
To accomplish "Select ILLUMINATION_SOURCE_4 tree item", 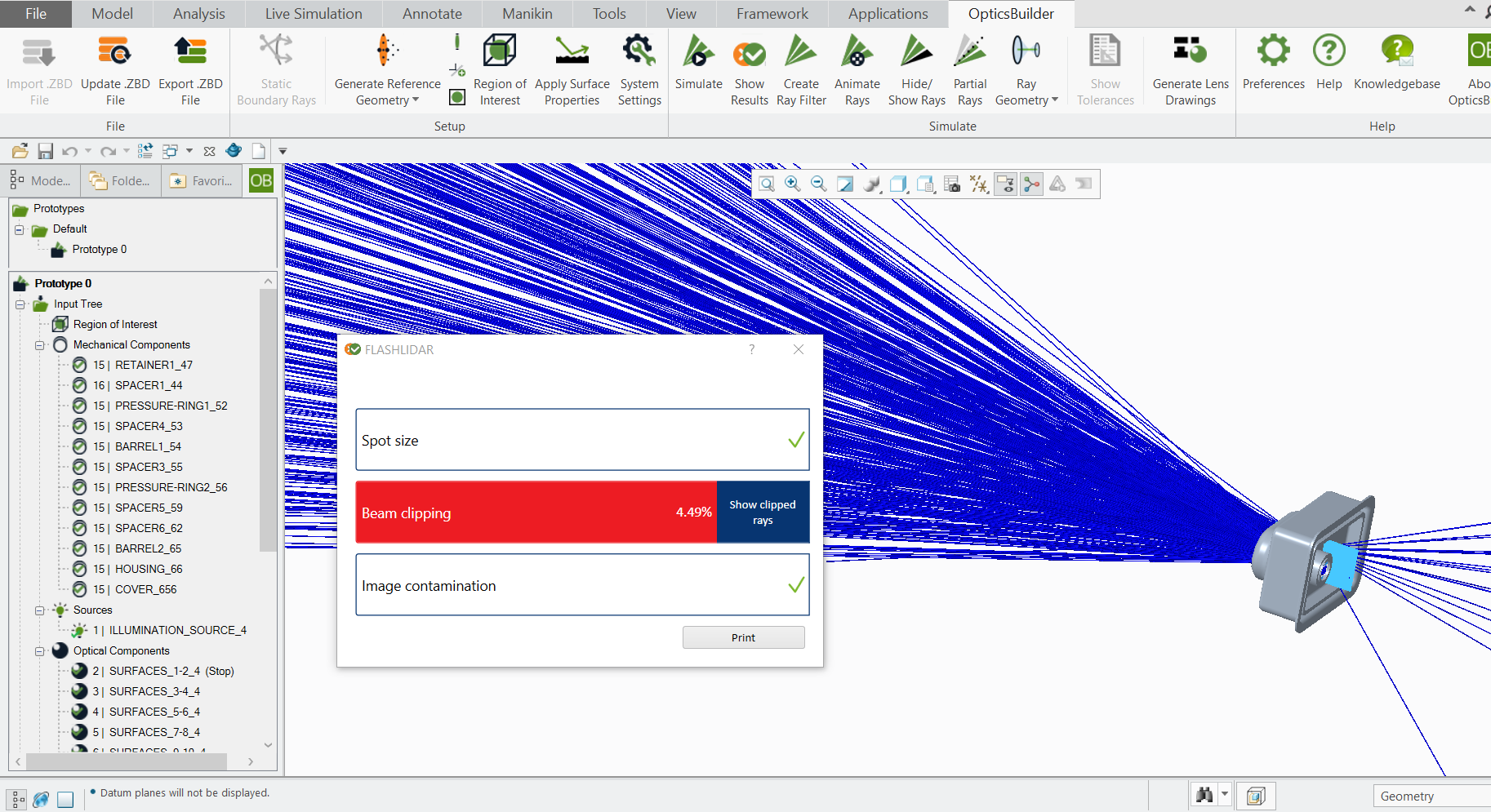I will click(177, 630).
